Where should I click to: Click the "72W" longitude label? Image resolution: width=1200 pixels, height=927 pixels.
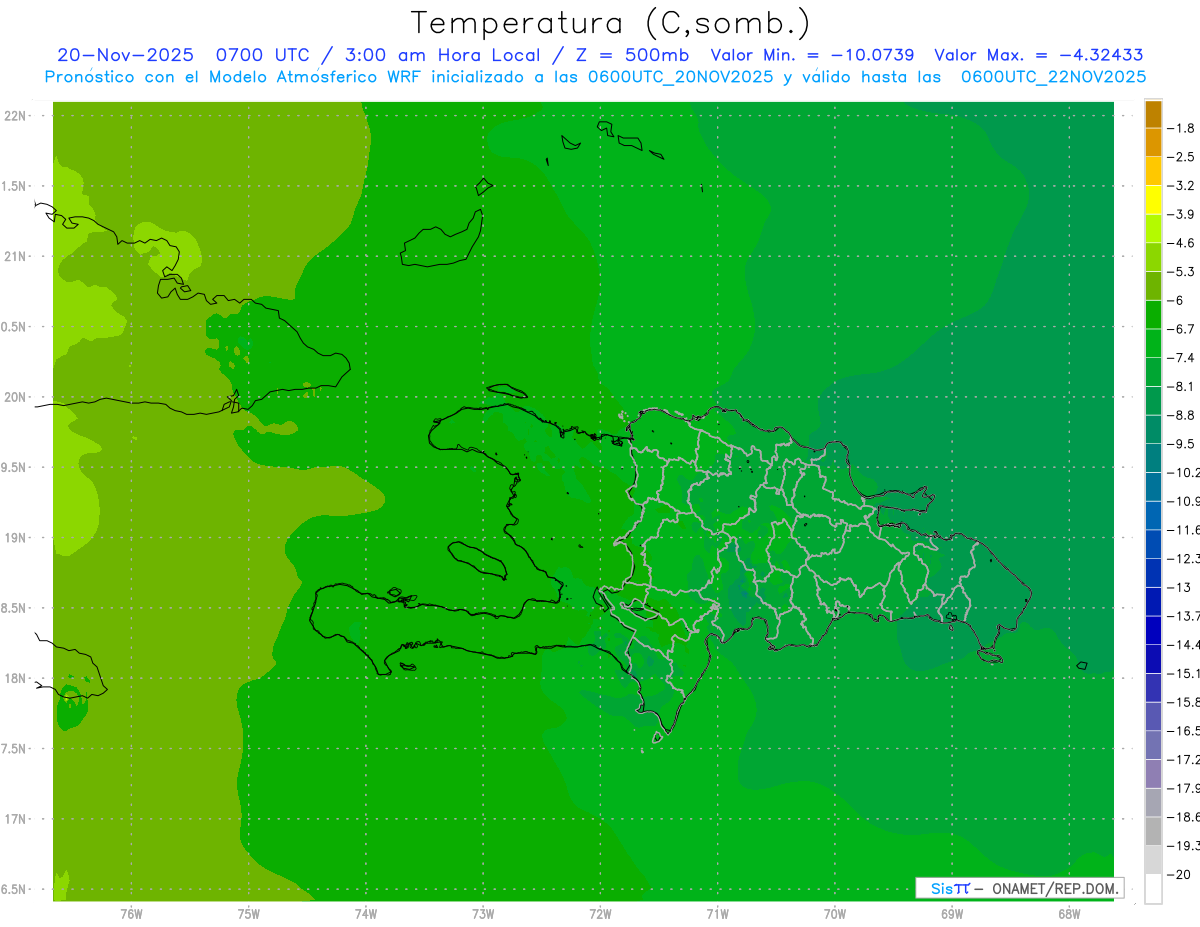(x=600, y=914)
